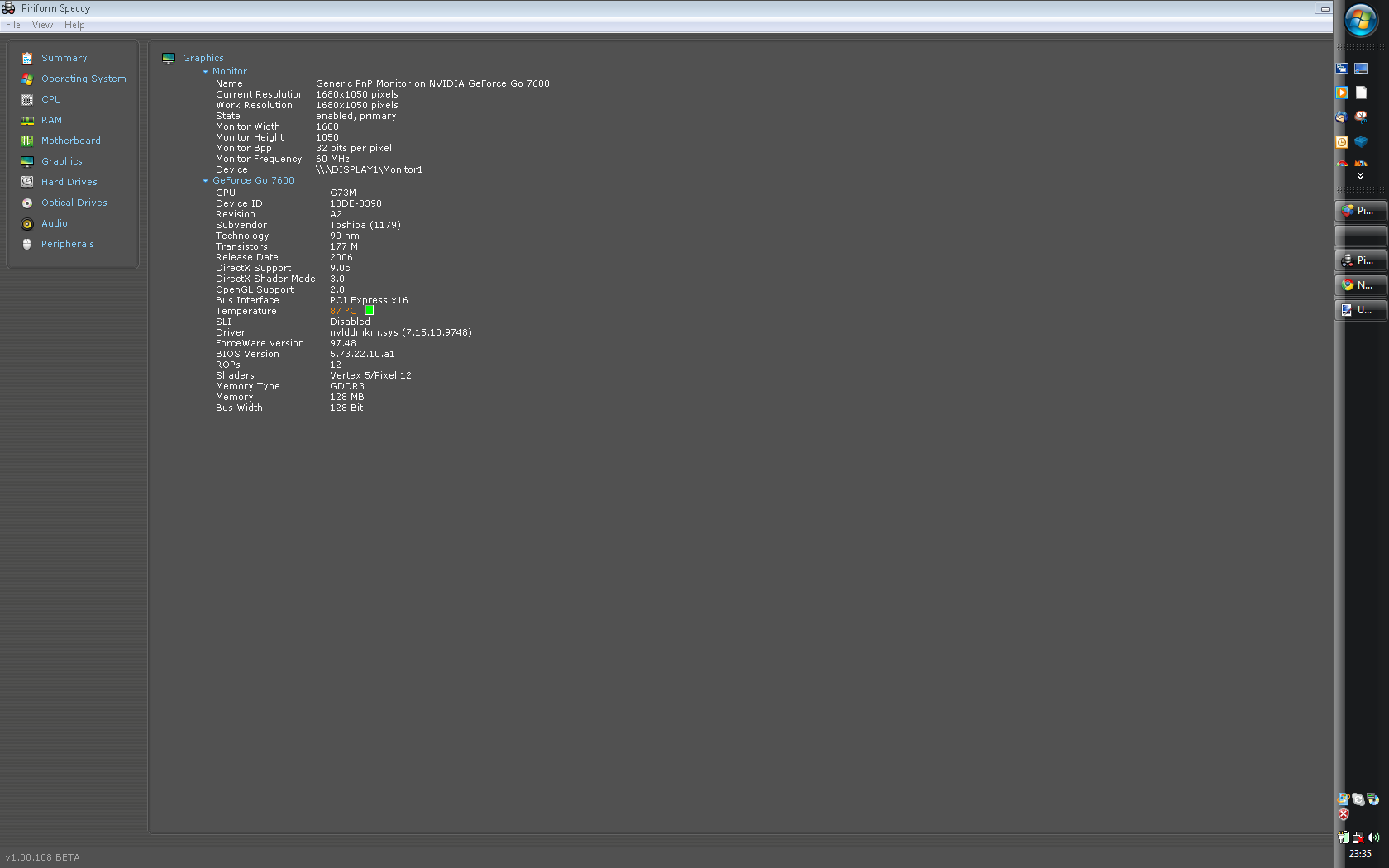Click the Windows Update tray icon
The width and height of the screenshot is (1389, 868).
(x=1344, y=799)
